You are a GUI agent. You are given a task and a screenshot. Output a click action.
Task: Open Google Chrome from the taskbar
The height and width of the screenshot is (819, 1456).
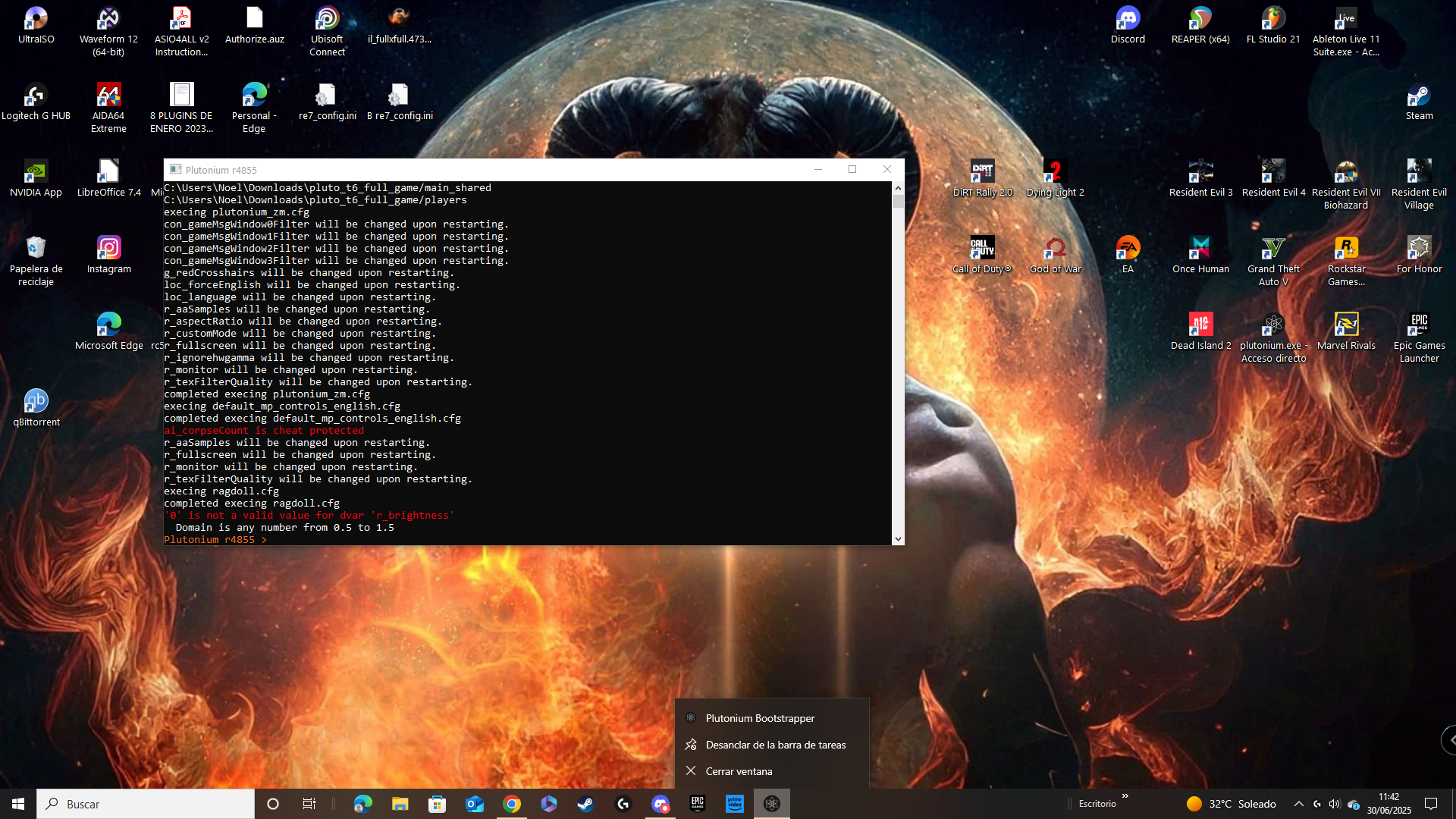click(x=512, y=804)
